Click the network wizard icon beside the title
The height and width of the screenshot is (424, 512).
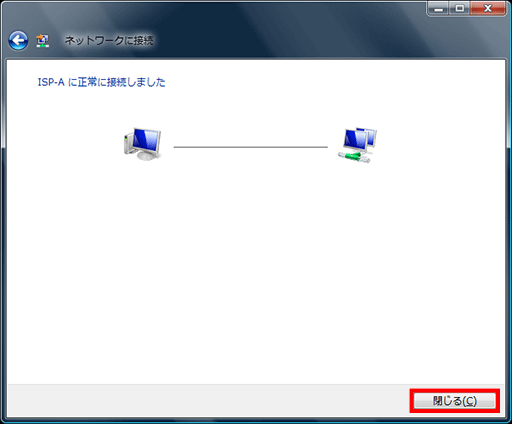[43, 41]
